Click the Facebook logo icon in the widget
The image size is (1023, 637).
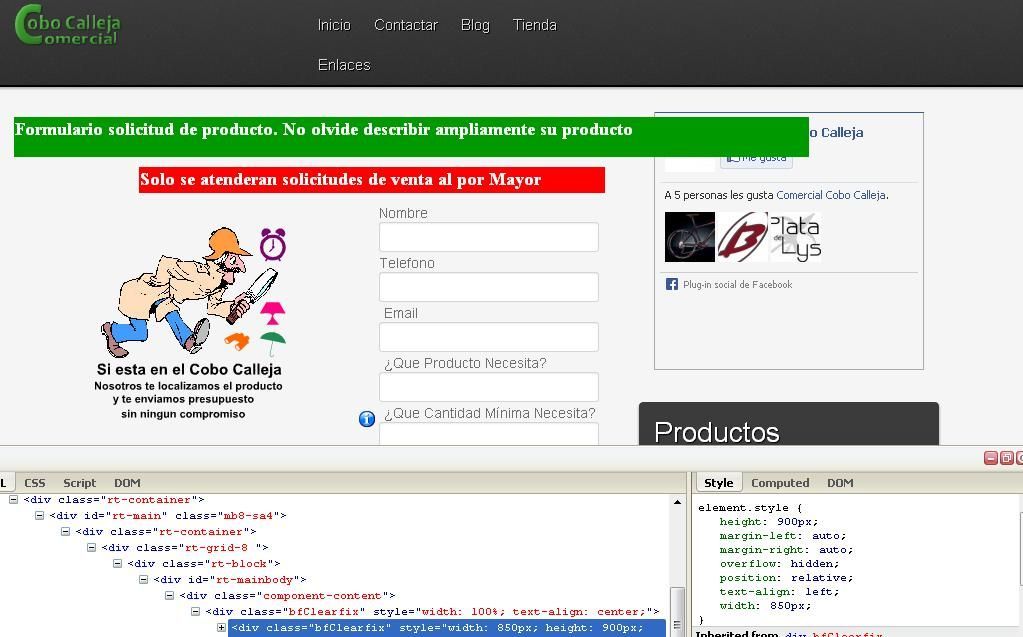[x=671, y=284]
